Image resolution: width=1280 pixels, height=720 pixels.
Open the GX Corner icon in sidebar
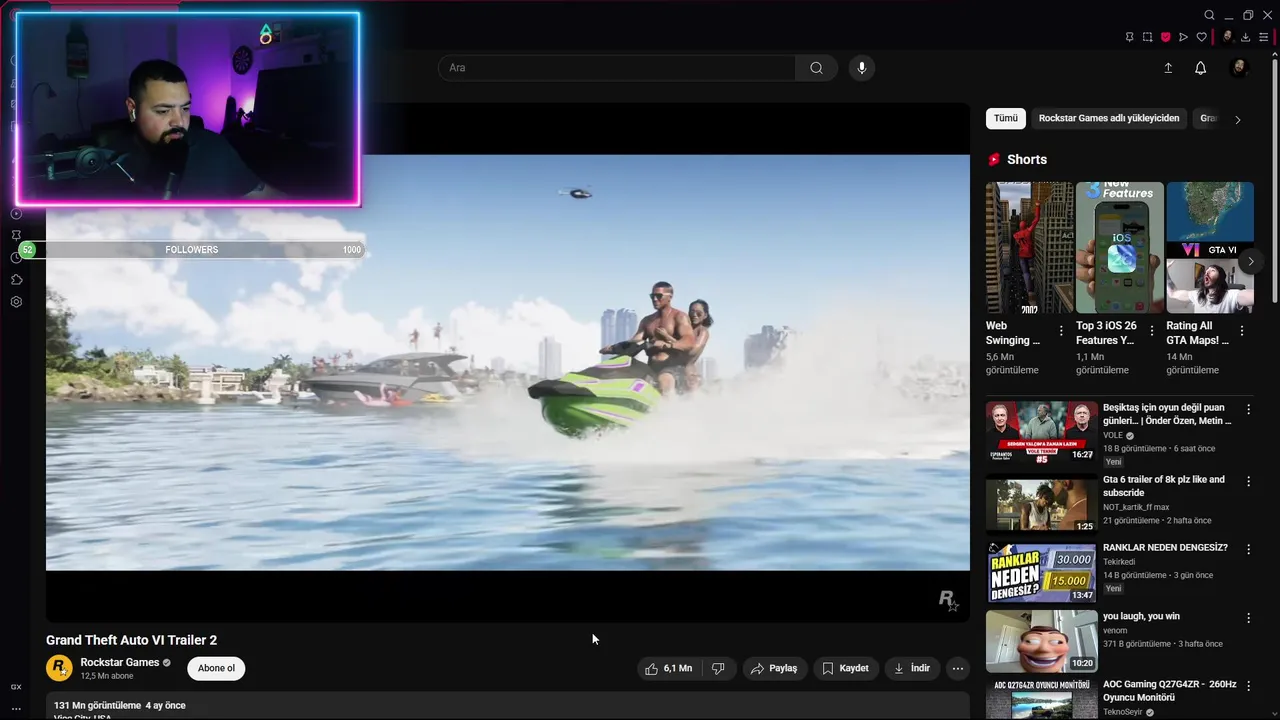tap(16, 687)
